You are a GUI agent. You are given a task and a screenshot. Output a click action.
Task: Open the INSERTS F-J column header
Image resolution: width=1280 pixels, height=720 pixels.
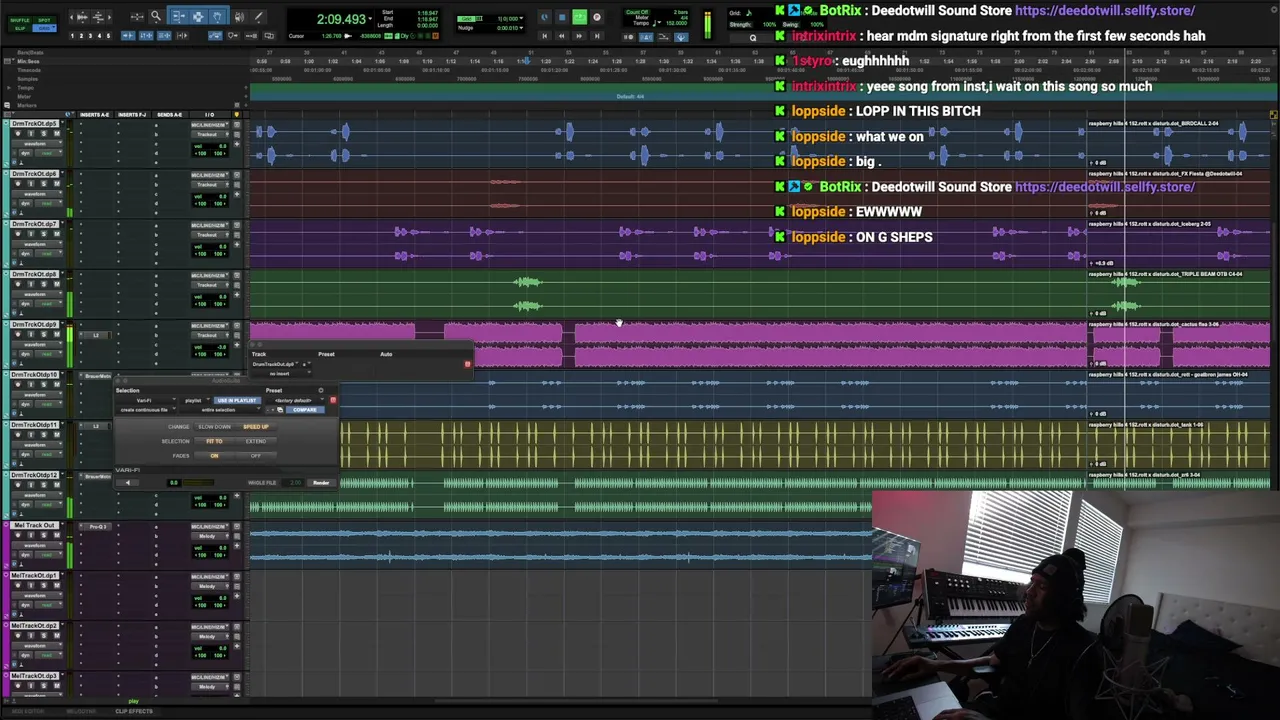coord(132,115)
